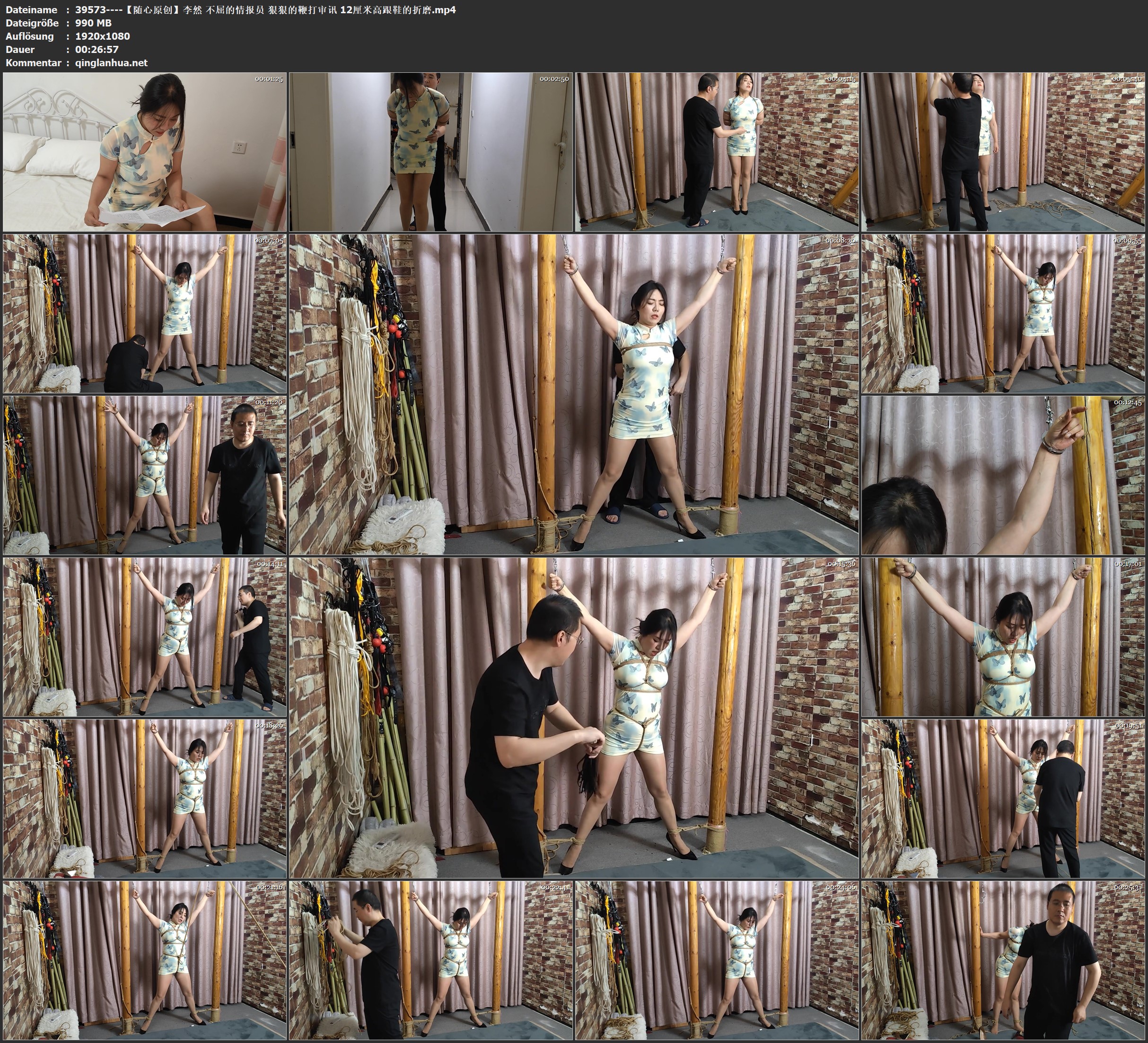Select thumbnail with timestamp 00:19:51

(x=1003, y=798)
